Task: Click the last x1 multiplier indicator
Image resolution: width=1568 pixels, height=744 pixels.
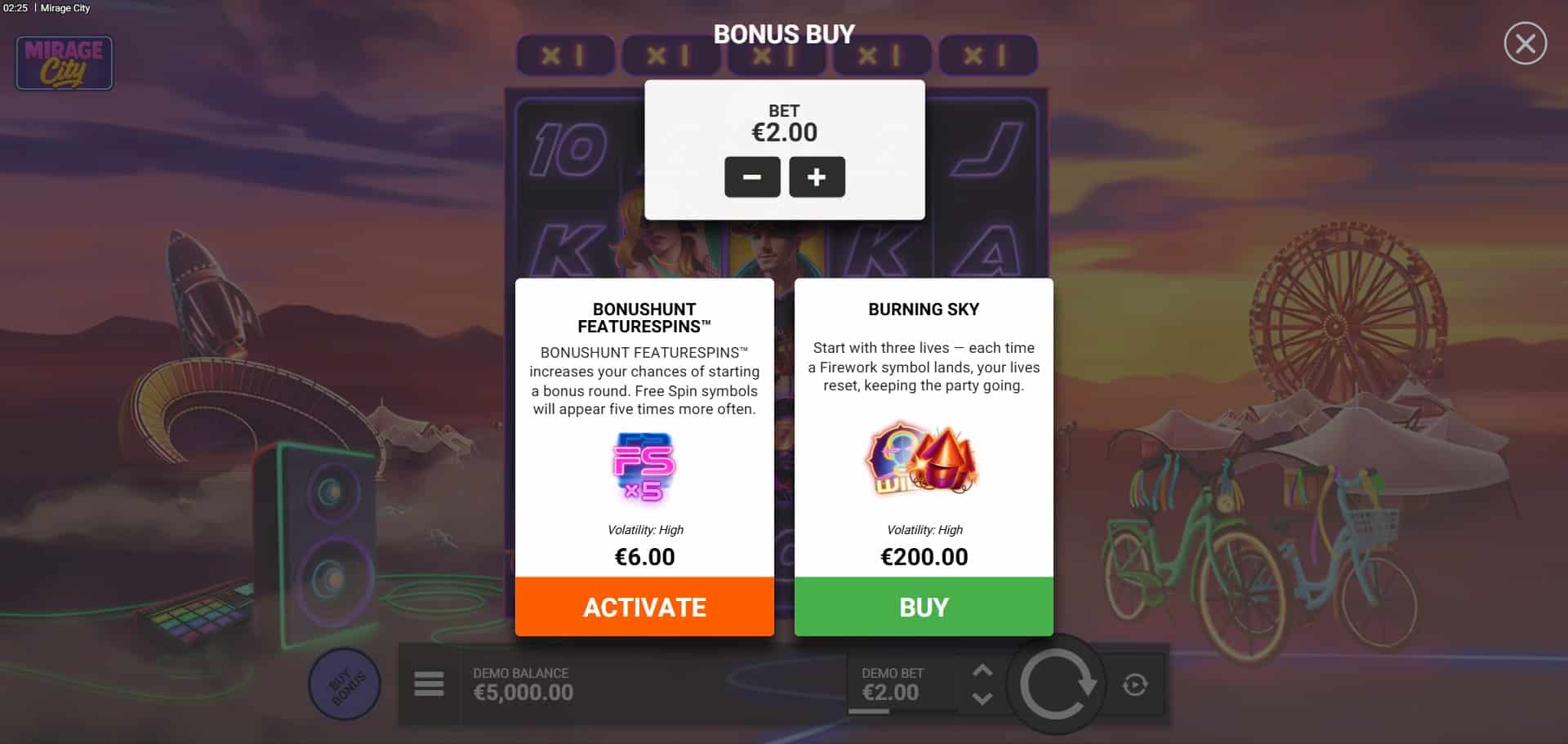Action: click(987, 56)
